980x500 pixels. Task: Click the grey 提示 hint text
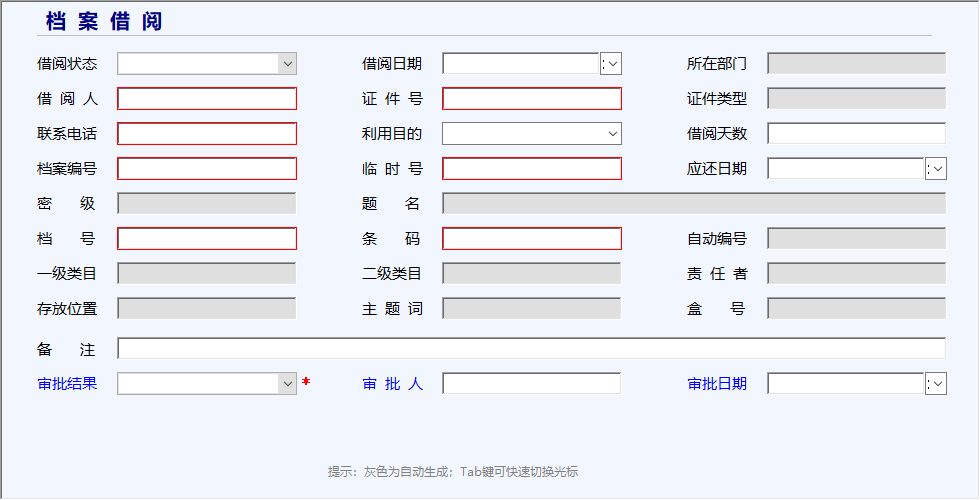[x=453, y=472]
